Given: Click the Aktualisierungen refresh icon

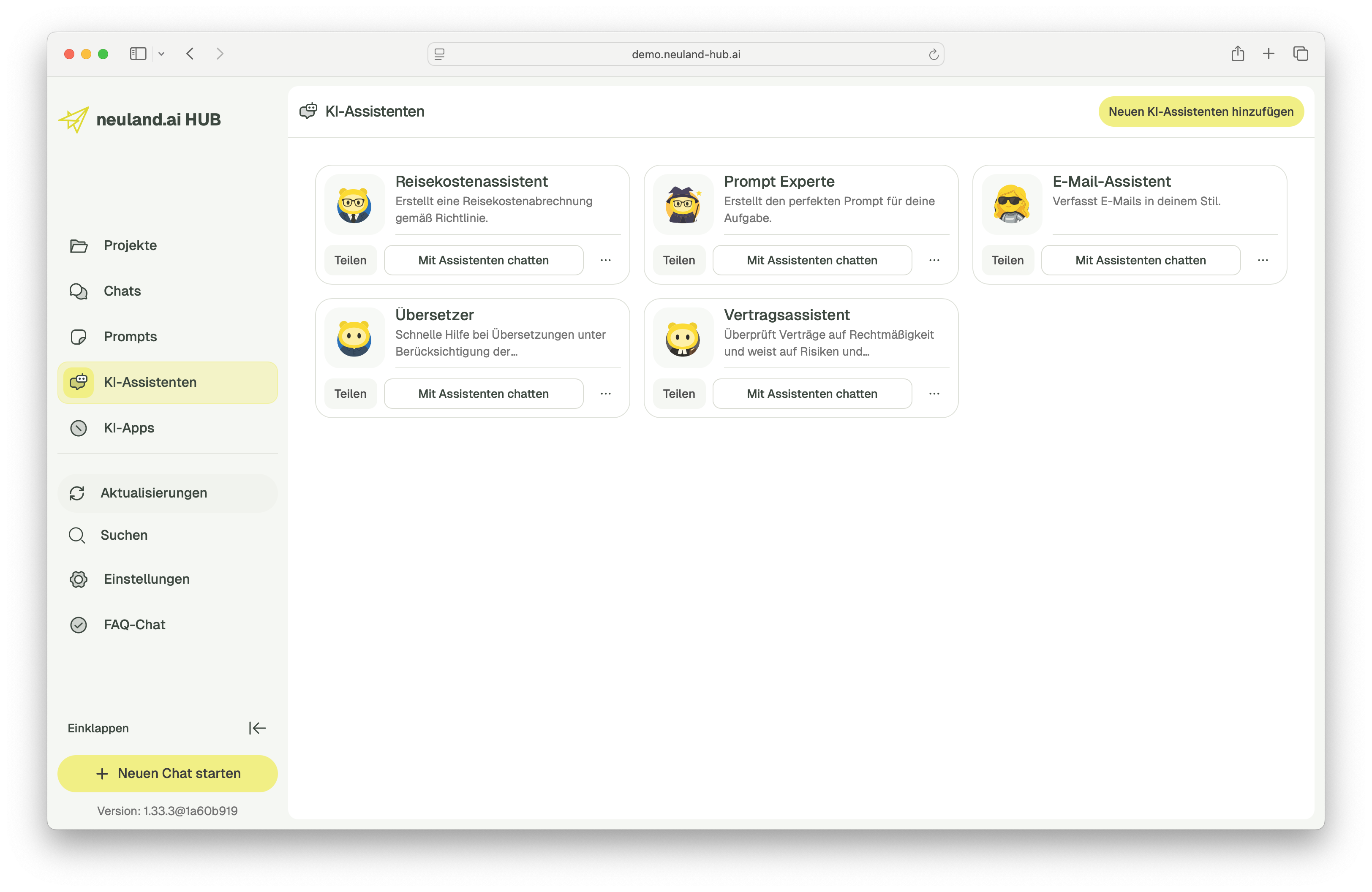Looking at the screenshot, I should (77, 493).
